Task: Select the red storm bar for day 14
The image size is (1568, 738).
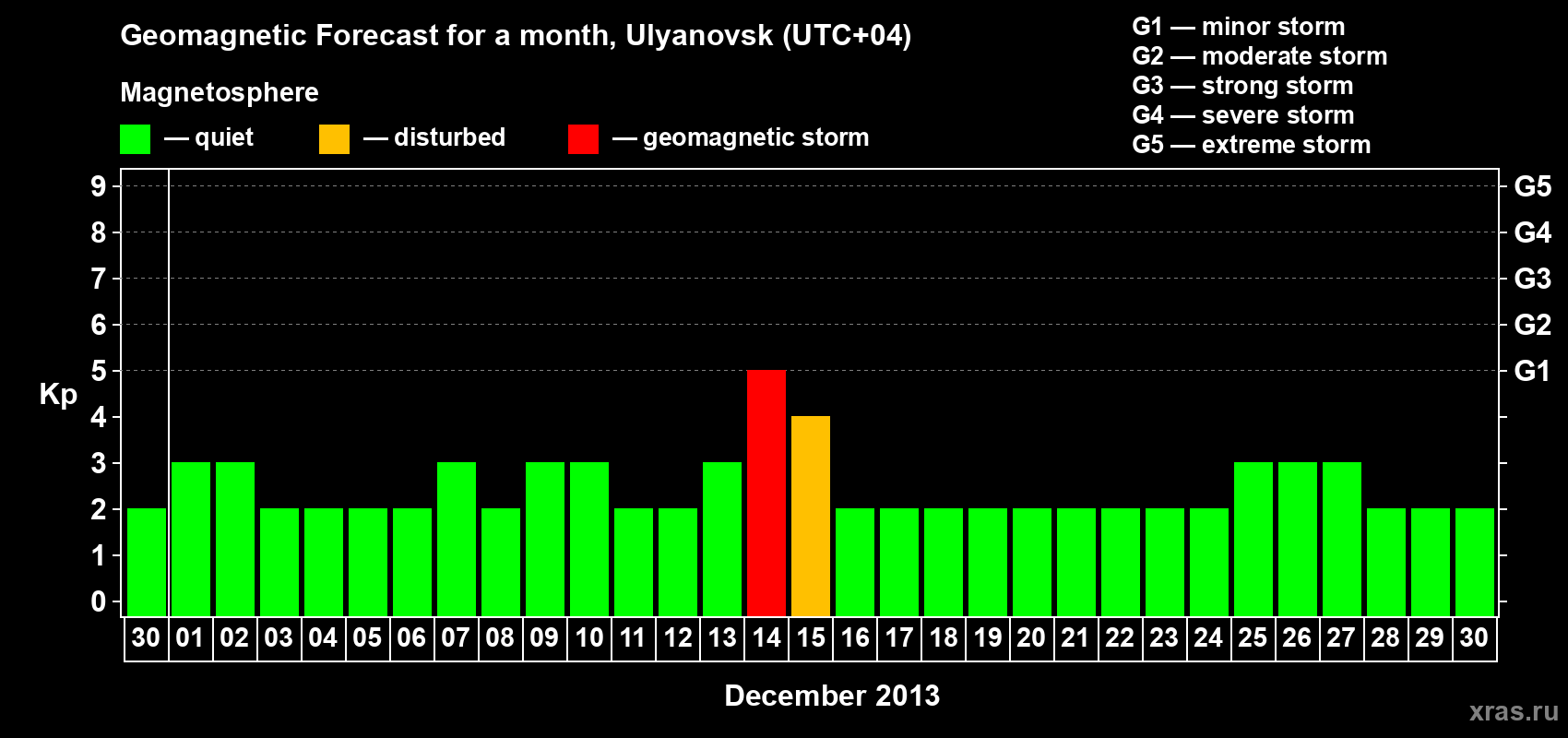Action: (766, 493)
